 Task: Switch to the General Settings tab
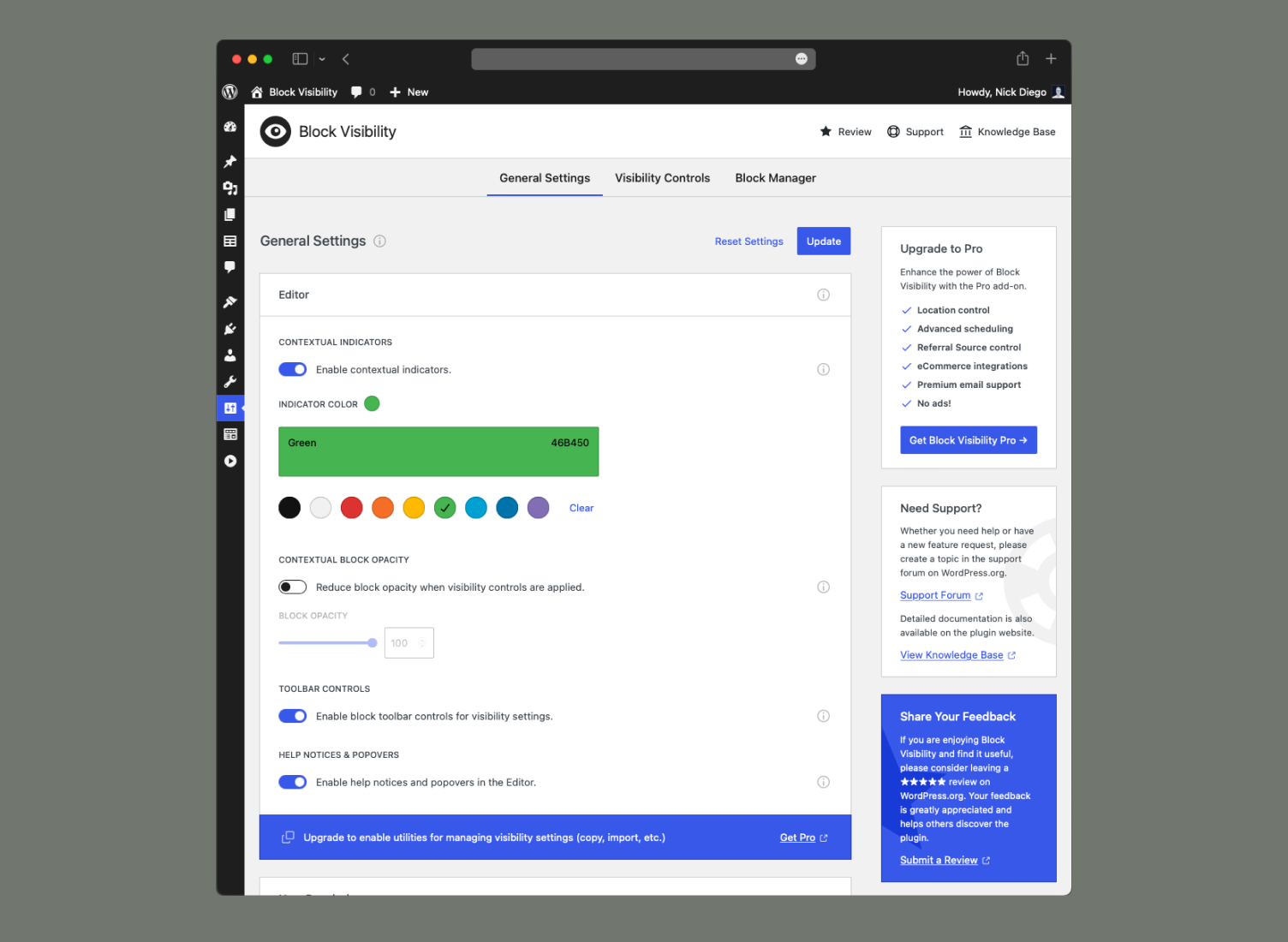click(x=545, y=178)
